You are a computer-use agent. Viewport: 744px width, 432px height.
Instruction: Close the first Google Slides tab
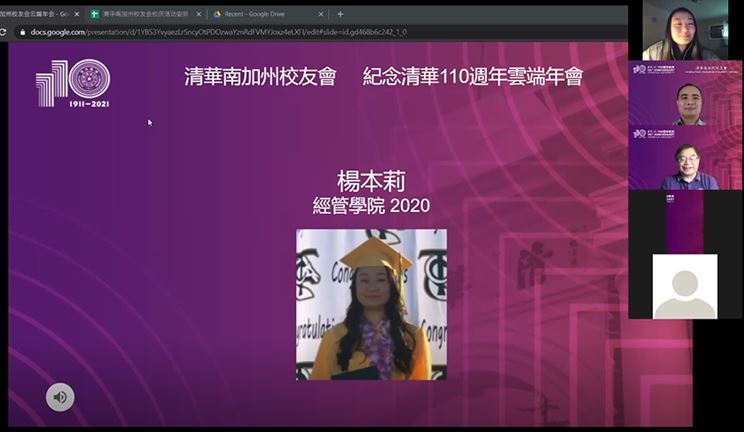click(x=77, y=14)
